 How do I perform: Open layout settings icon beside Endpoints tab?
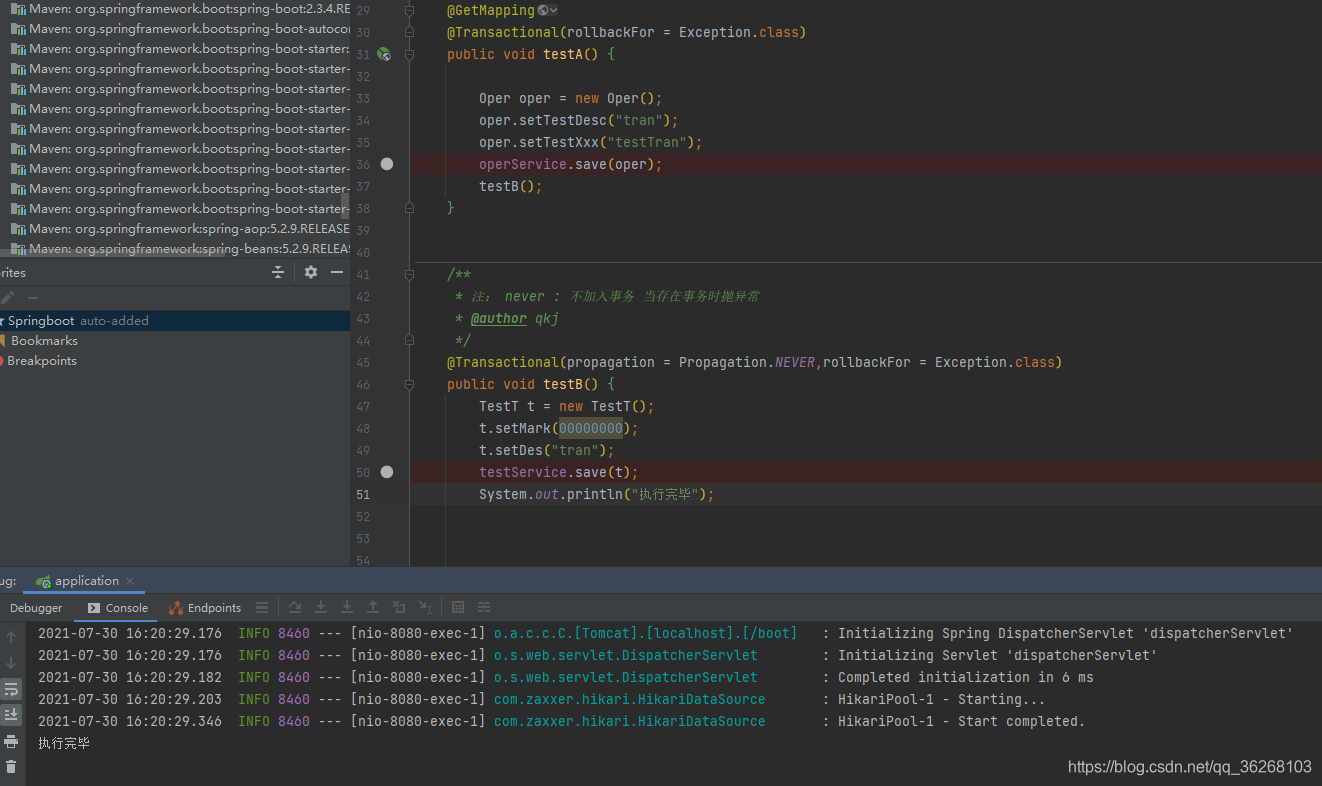coord(262,607)
